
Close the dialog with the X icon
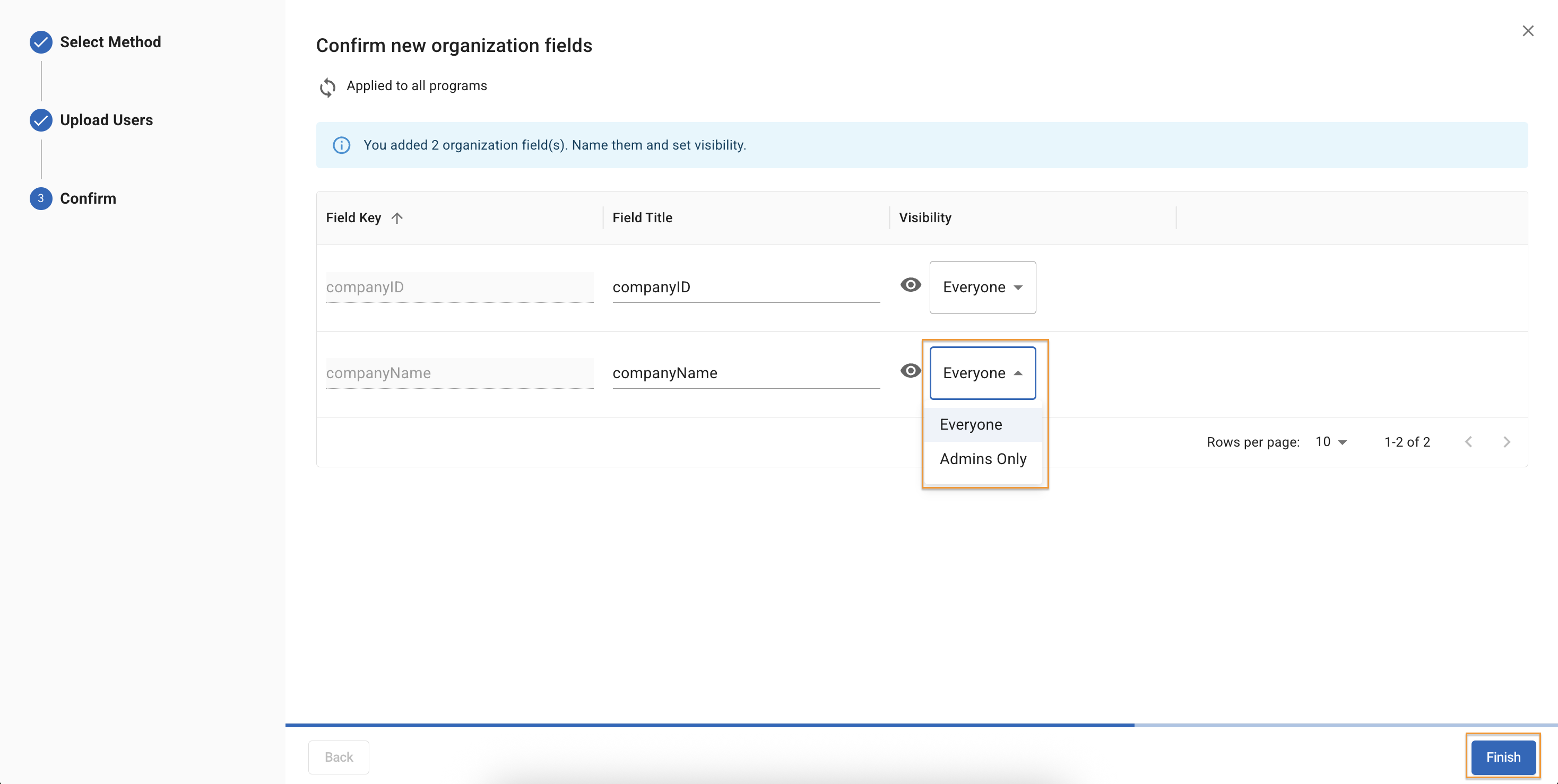pos(1528,31)
